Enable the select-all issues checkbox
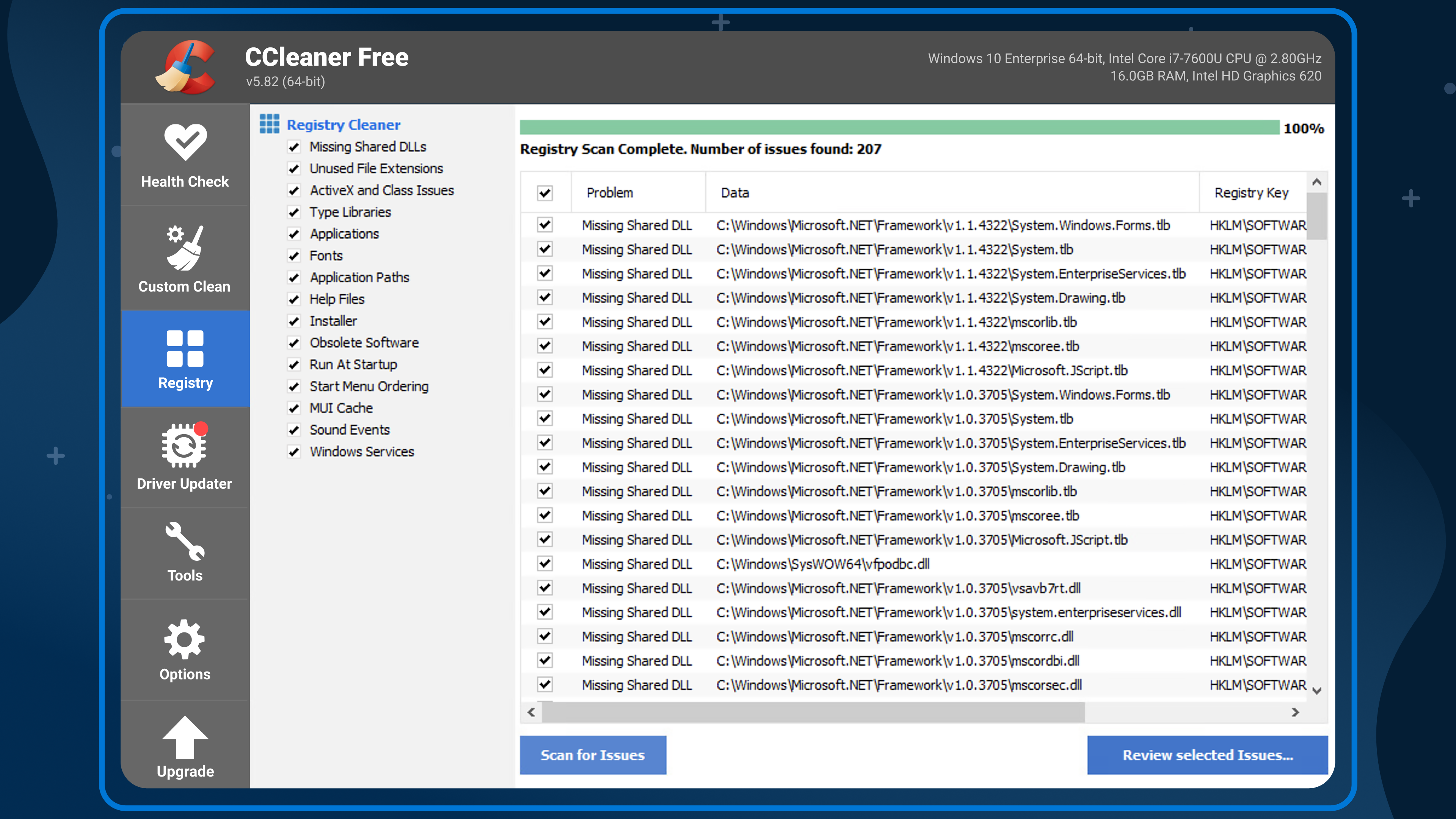The width and height of the screenshot is (1456, 819). tap(545, 191)
